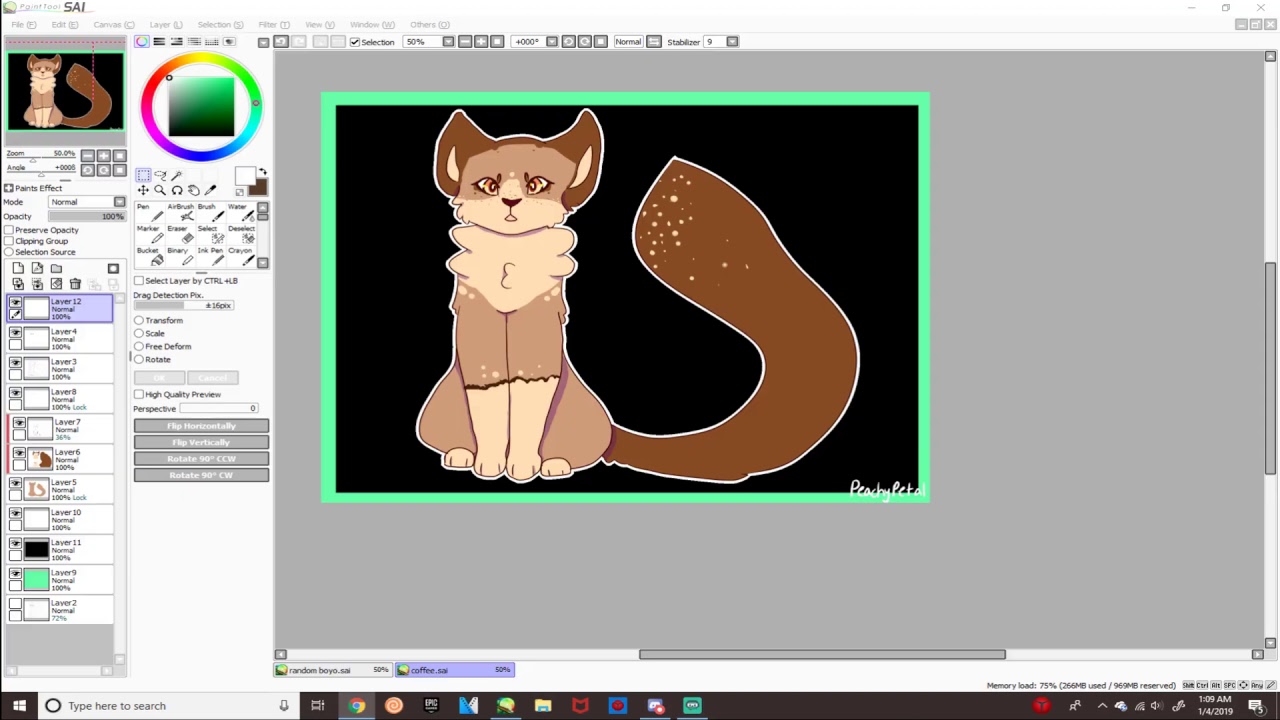The width and height of the screenshot is (1280, 720).
Task: Swap foreground and background colors
Action: [262, 173]
